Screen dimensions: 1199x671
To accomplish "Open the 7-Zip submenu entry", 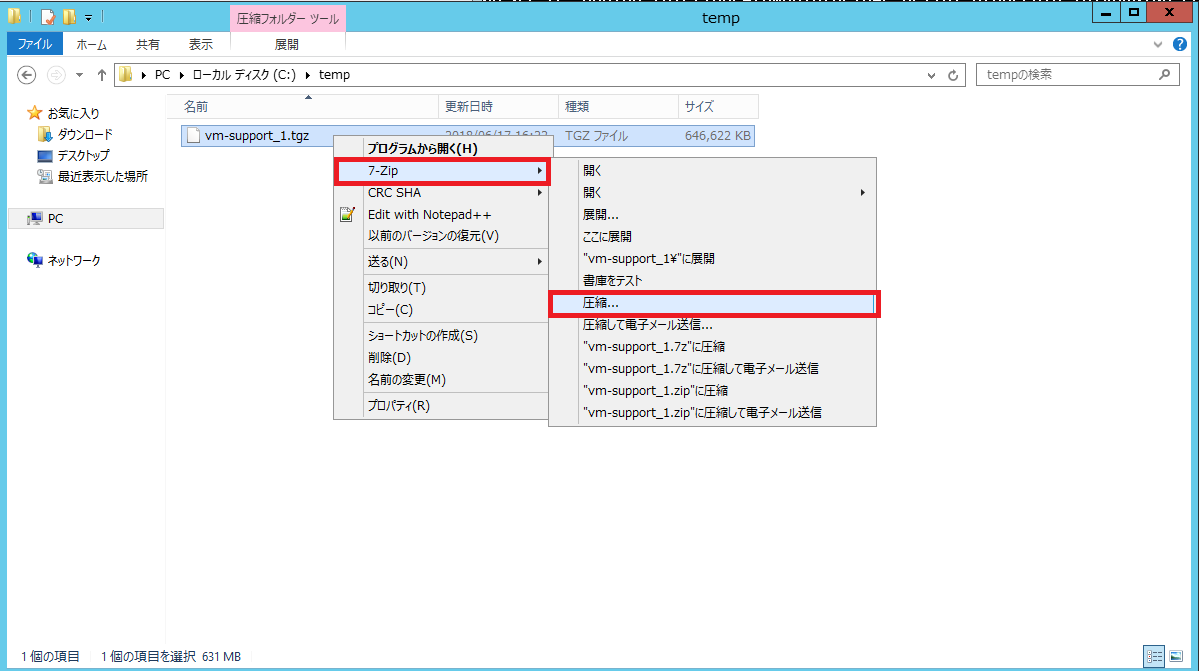I will [x=442, y=170].
